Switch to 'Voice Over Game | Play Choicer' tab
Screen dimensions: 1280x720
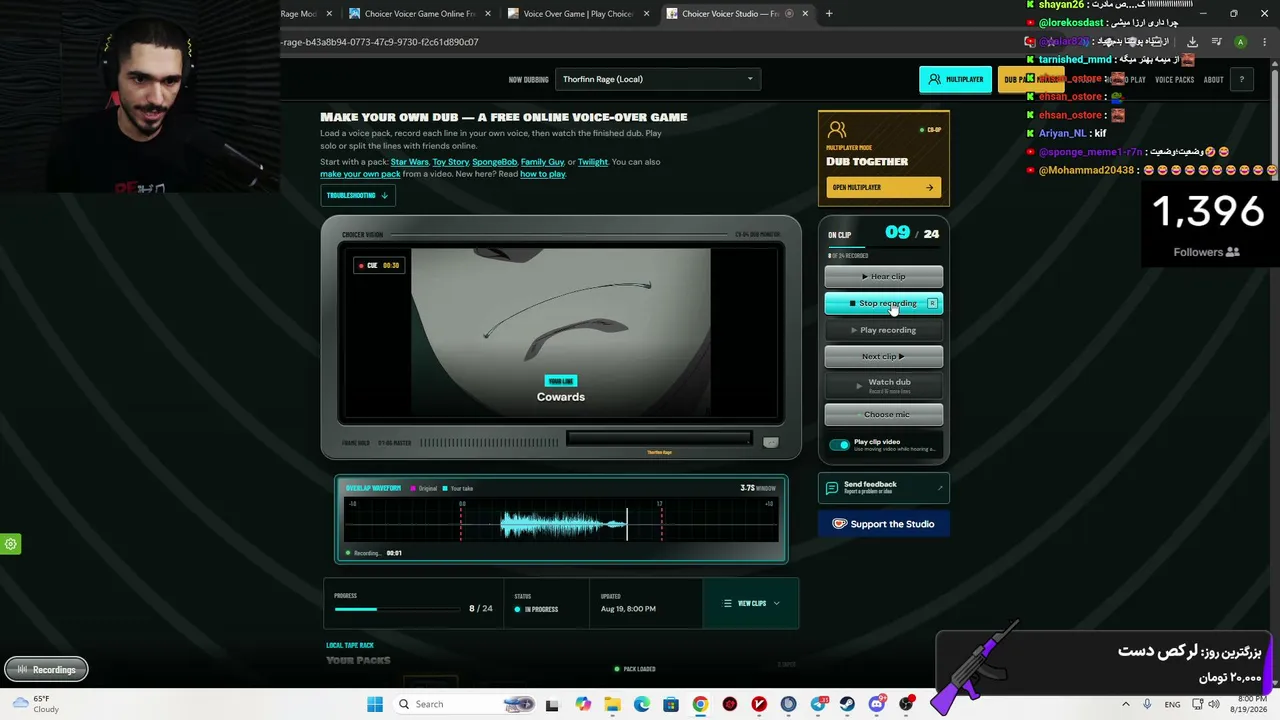click(578, 14)
